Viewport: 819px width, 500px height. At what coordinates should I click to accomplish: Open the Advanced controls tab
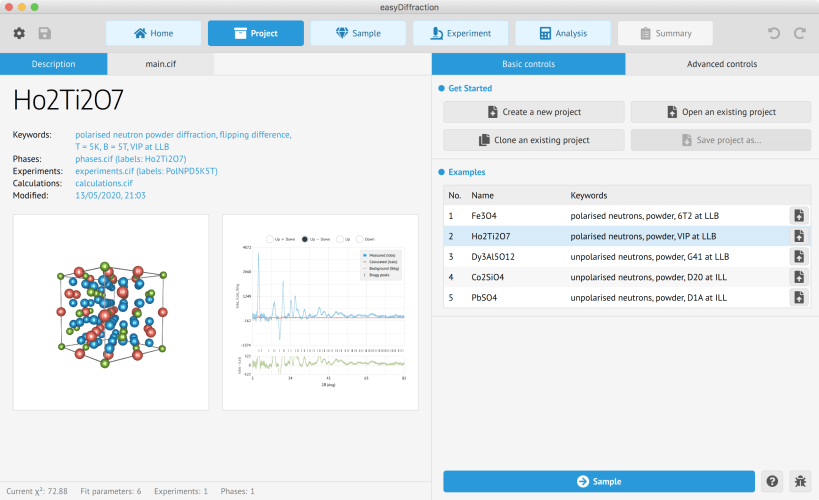coord(722,64)
